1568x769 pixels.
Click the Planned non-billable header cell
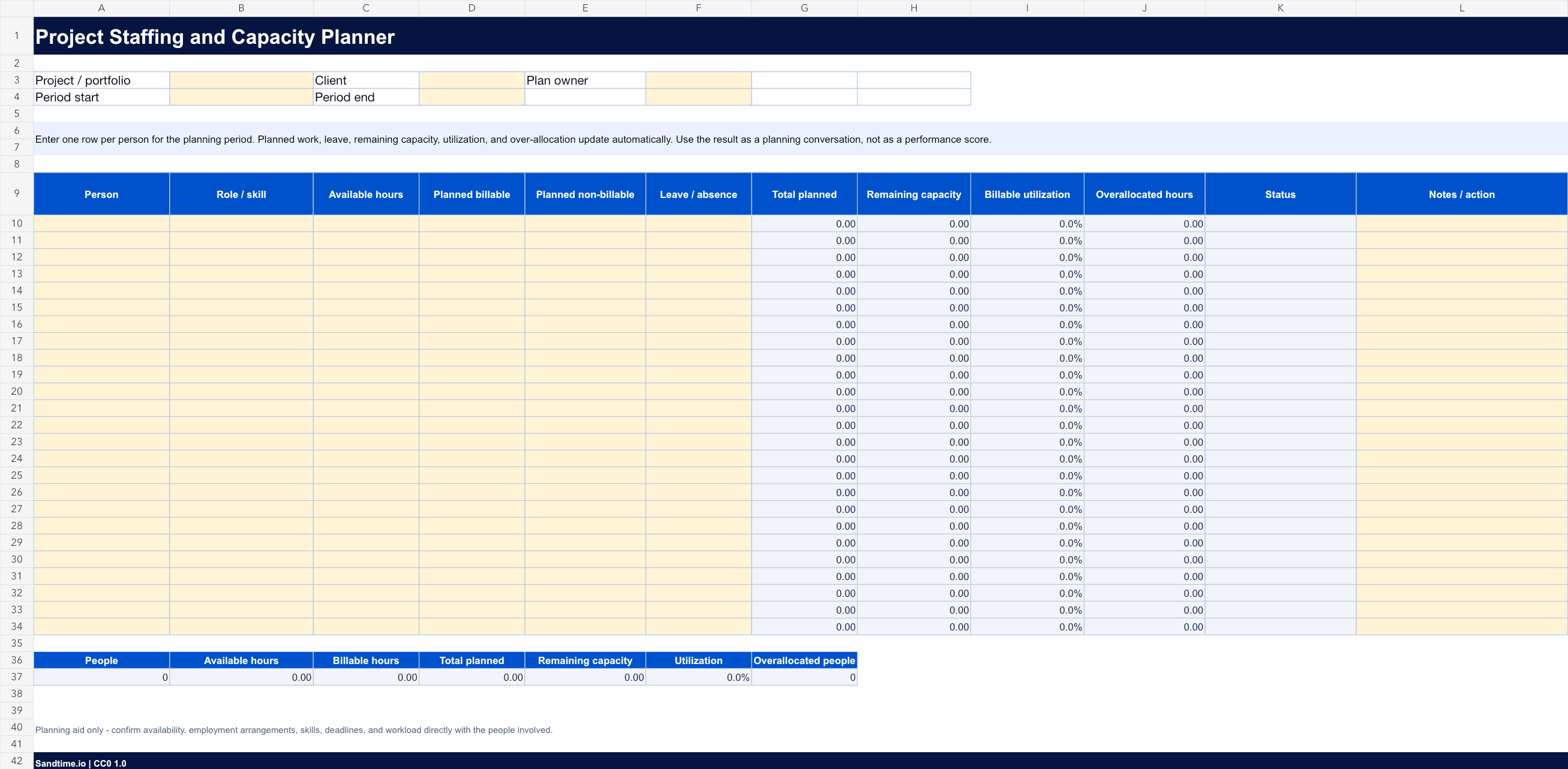(x=585, y=194)
